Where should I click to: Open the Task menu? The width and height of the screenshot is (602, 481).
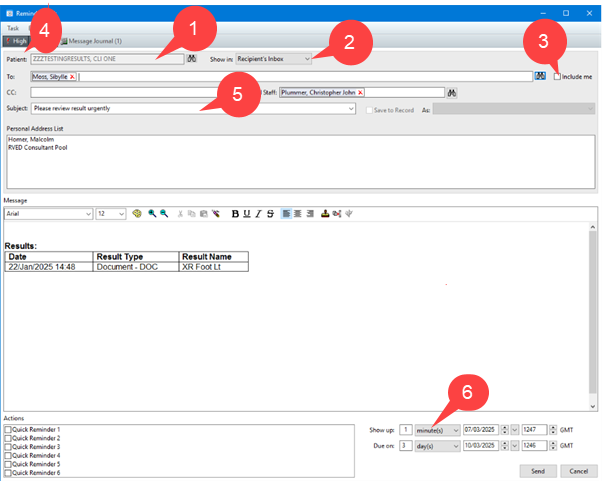(x=12, y=28)
